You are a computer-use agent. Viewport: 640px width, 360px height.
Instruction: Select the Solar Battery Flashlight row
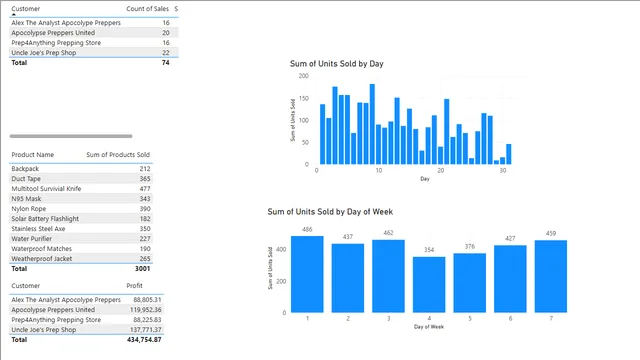coord(81,218)
